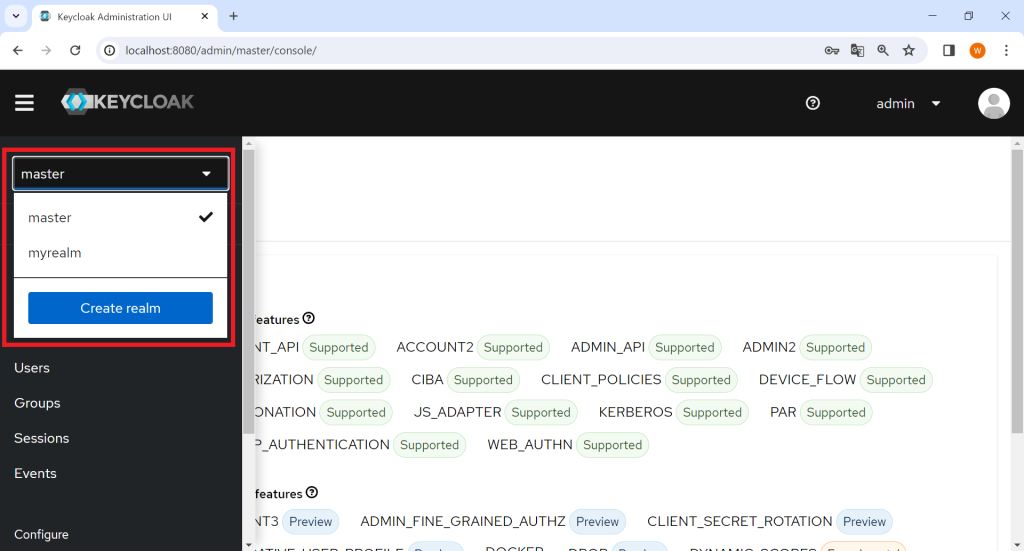Image resolution: width=1024 pixels, height=551 pixels.
Task: Toggle the hamburger navigation menu
Action: tap(24, 102)
